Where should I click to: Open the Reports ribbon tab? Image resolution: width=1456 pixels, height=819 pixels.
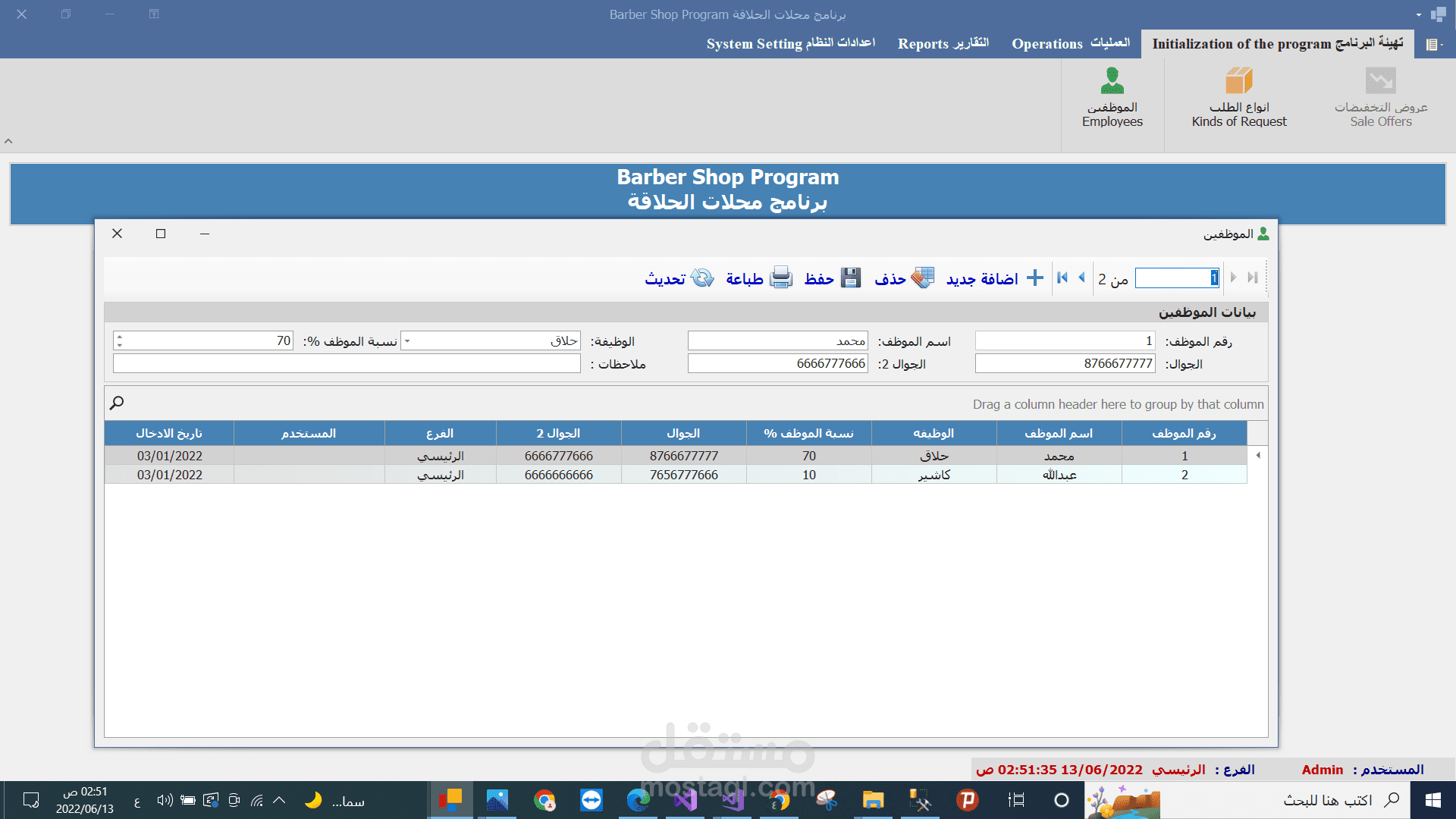pyautogui.click(x=943, y=43)
